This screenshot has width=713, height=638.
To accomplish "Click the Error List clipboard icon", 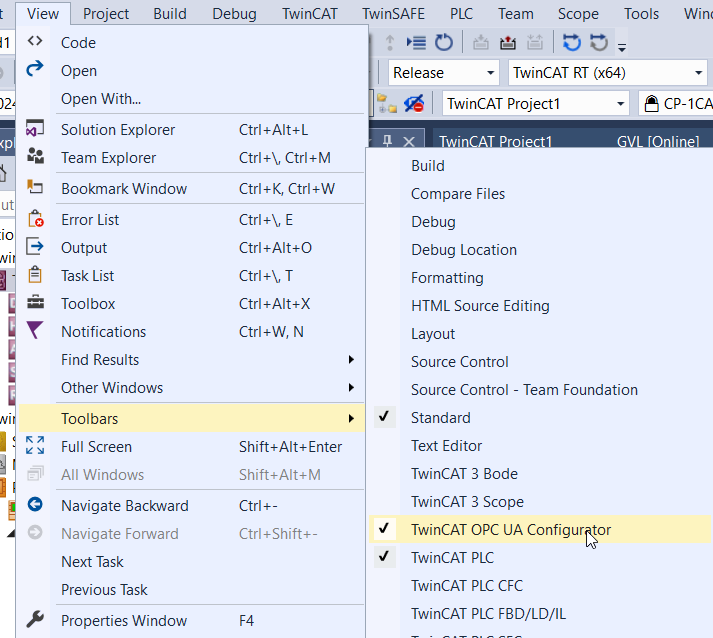I will tap(35, 218).
